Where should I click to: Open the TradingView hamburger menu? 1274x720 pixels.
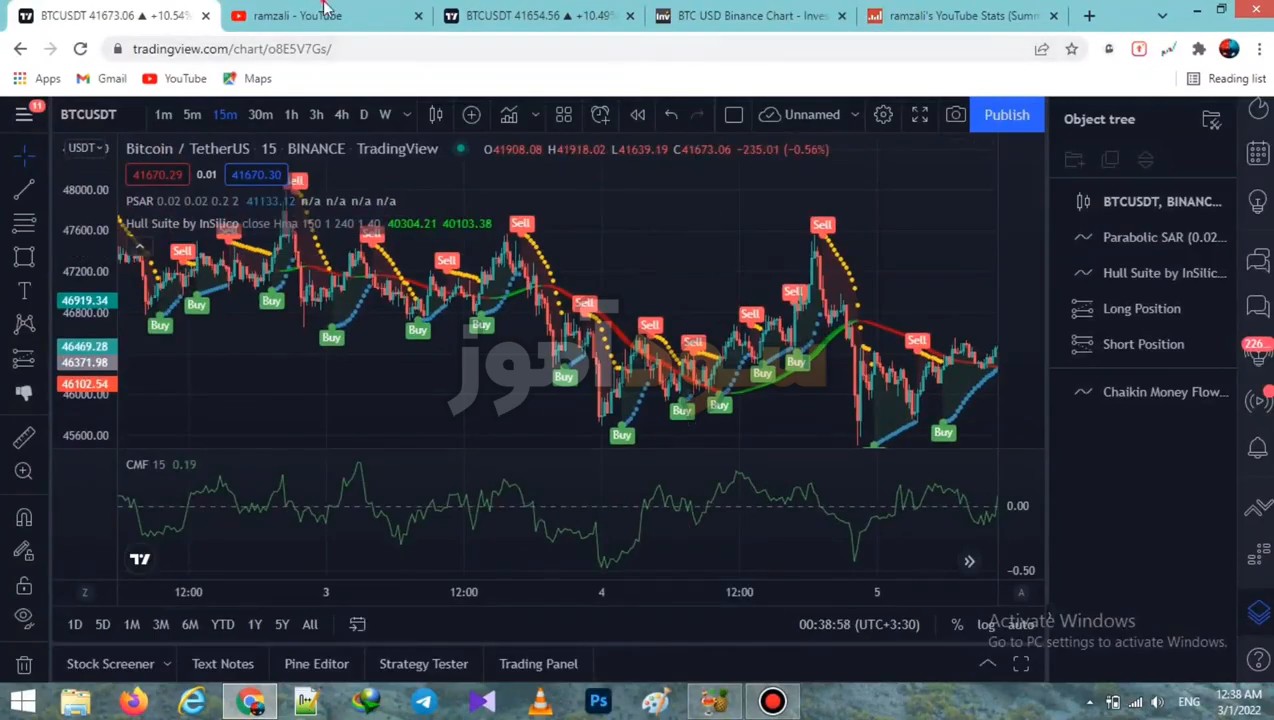point(24,115)
